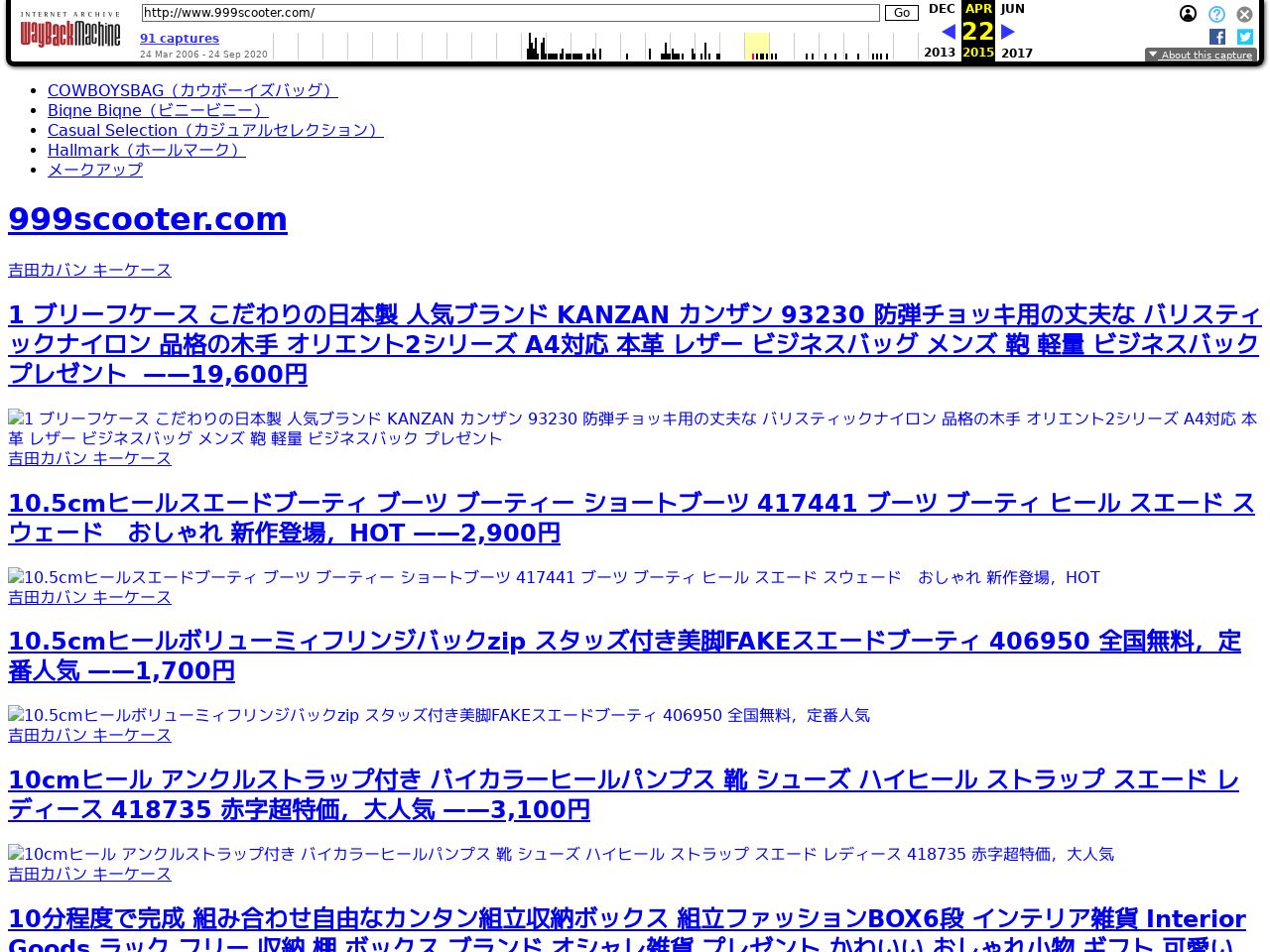Click the Wayback URL input field

[x=510, y=13]
